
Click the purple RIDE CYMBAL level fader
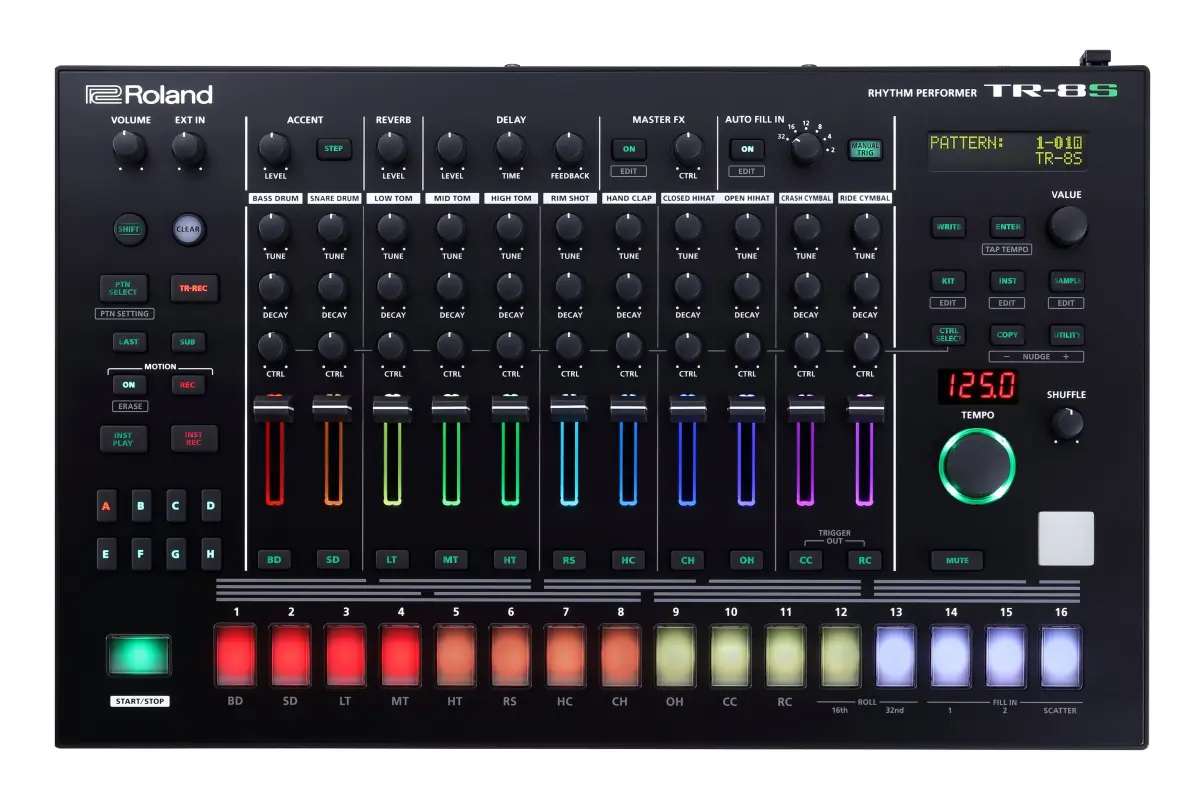[864, 409]
